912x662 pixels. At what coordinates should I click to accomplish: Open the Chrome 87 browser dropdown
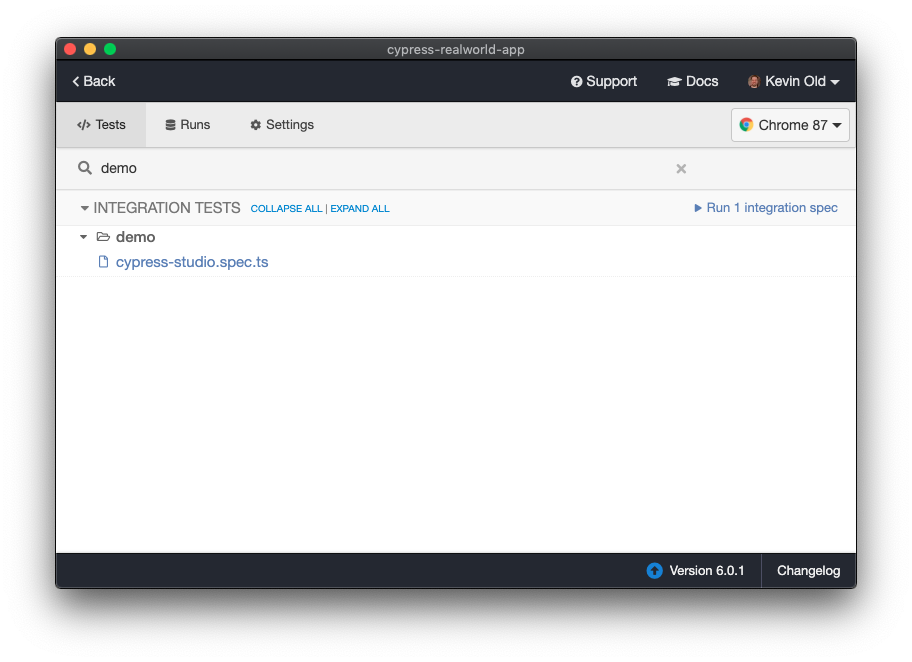(x=791, y=125)
